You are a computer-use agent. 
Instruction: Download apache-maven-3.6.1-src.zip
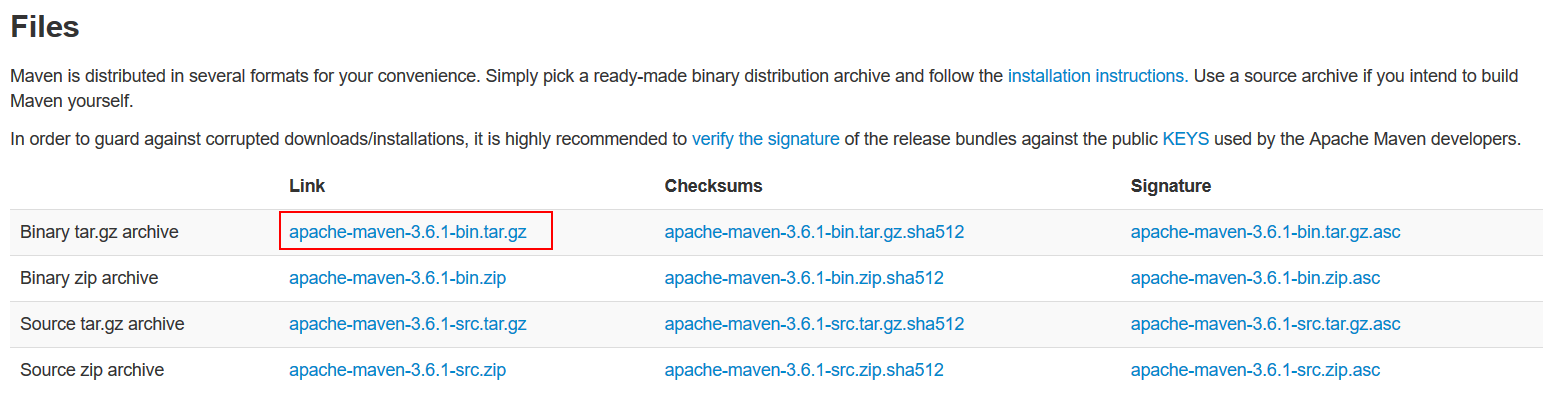coord(397,370)
